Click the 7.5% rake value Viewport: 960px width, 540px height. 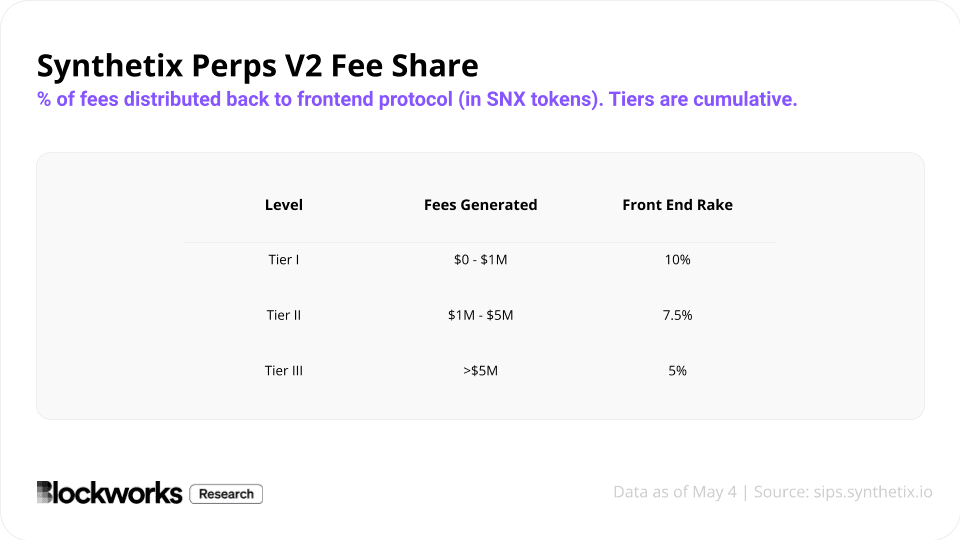click(677, 315)
